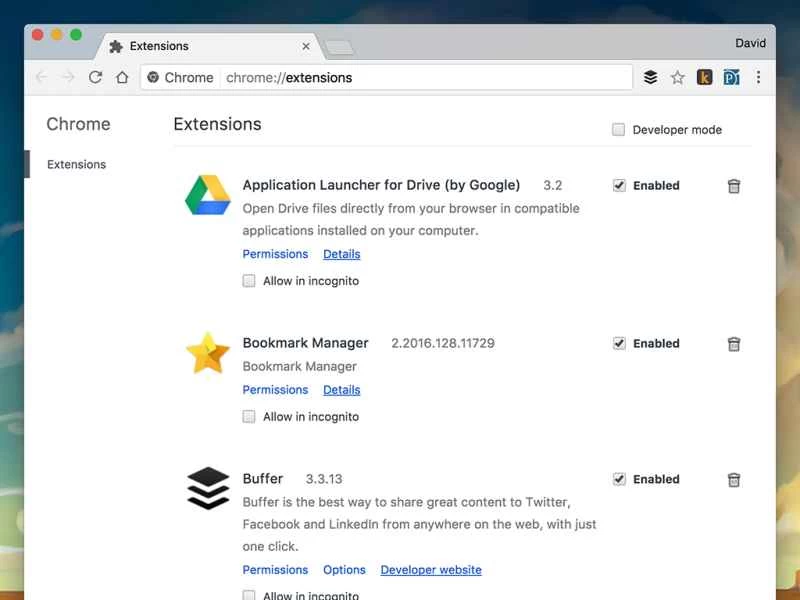Switch to the Extensions tab

tap(168, 46)
